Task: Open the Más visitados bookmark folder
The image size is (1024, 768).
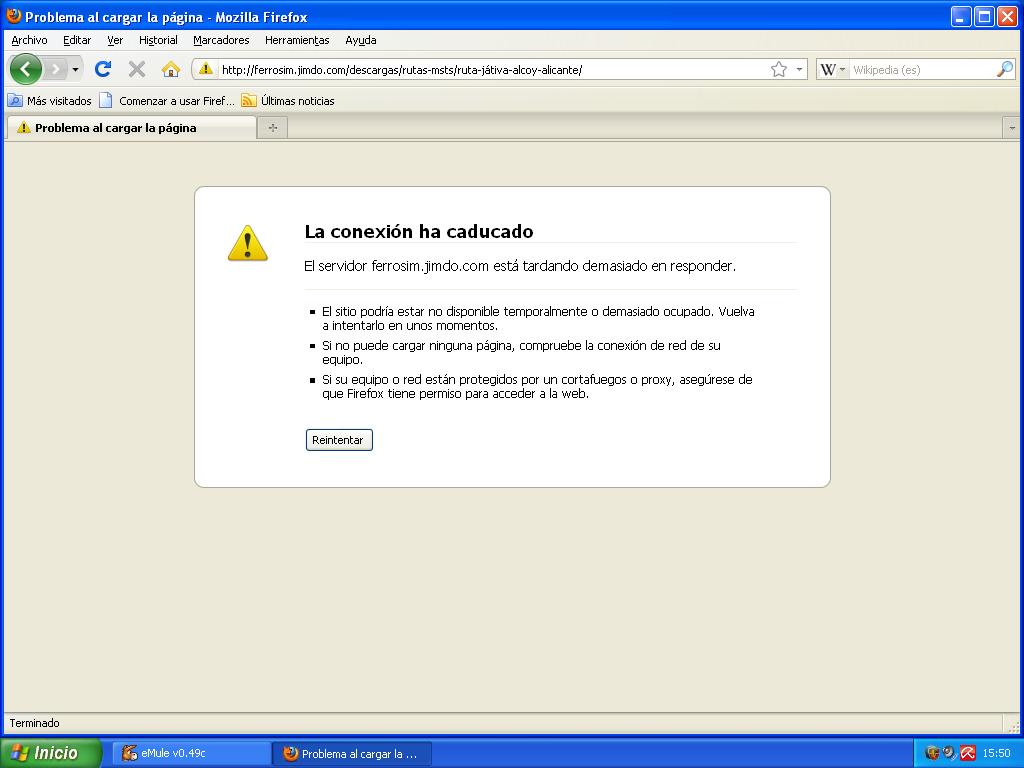Action: [50, 101]
